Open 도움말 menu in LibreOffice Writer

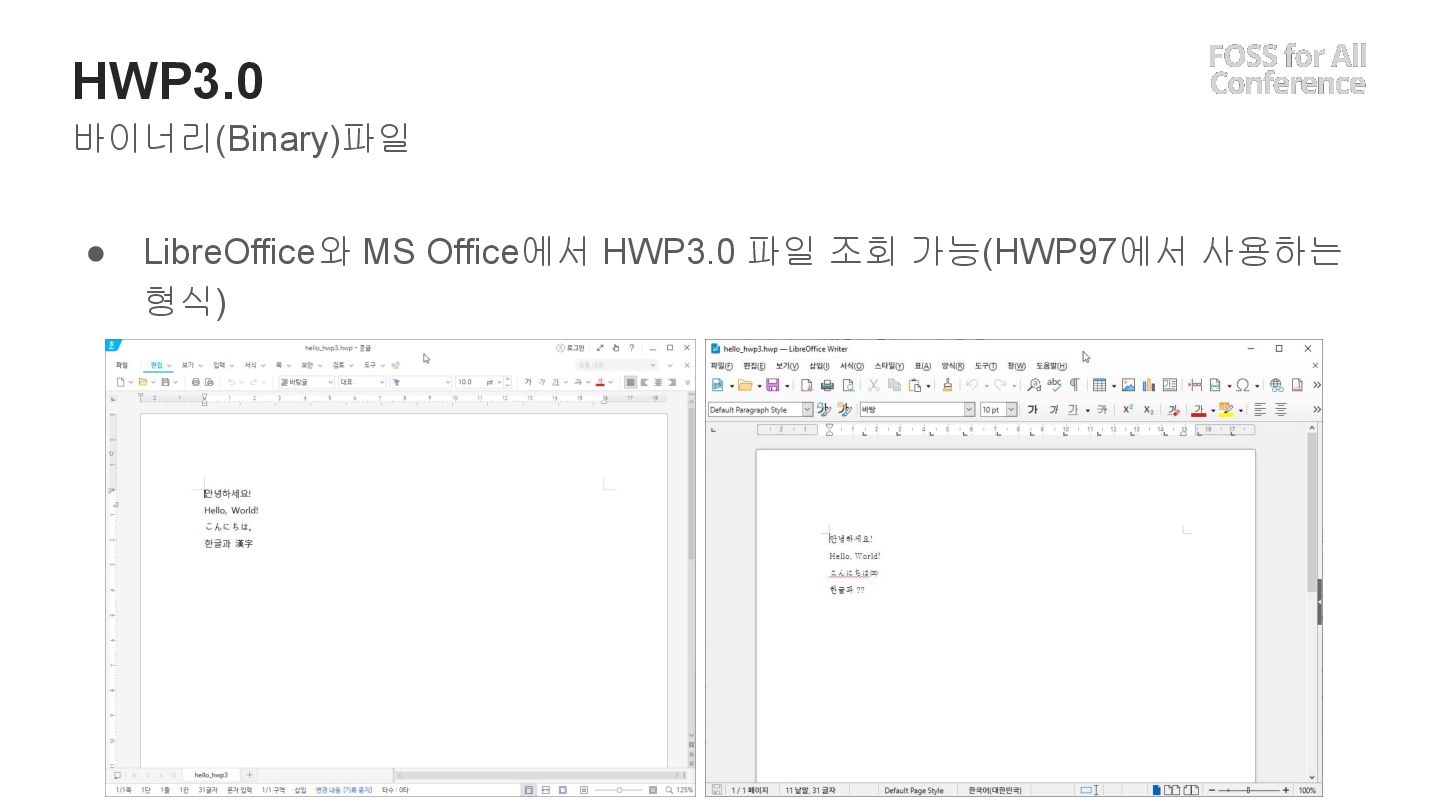point(1051,366)
